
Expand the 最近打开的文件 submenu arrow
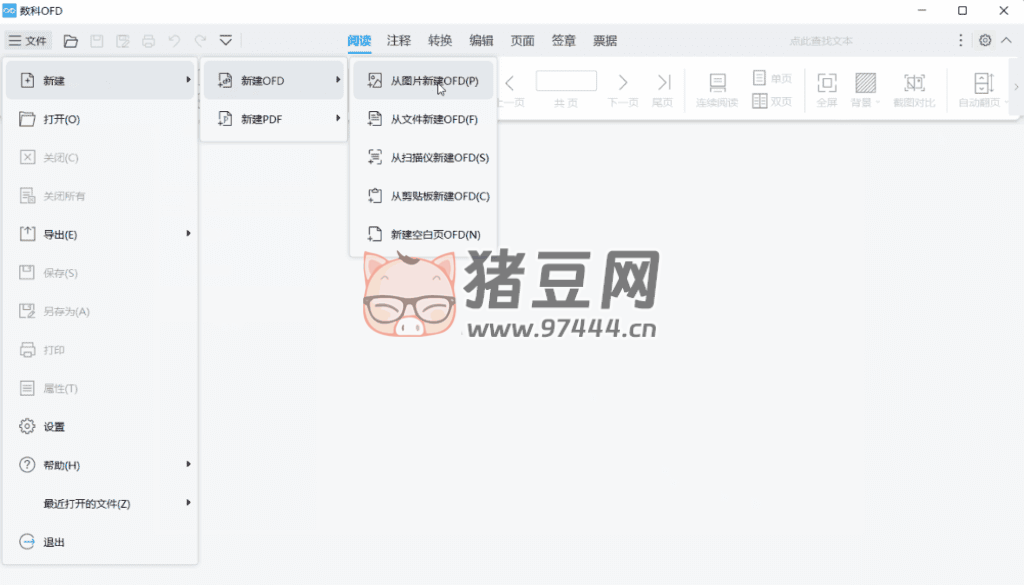pyautogui.click(x=188, y=503)
